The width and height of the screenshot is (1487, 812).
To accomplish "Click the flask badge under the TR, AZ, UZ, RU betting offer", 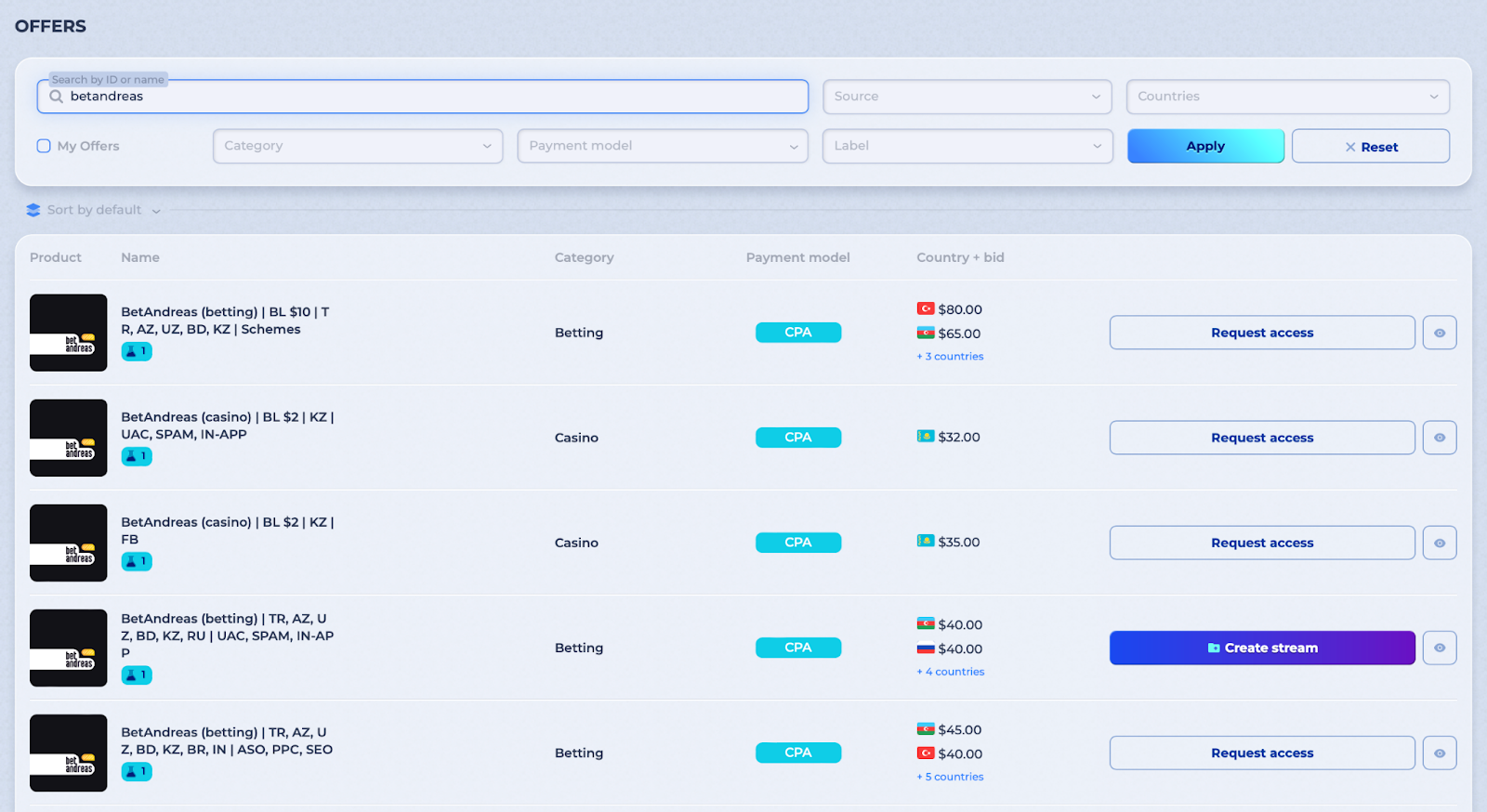I will pyautogui.click(x=137, y=674).
